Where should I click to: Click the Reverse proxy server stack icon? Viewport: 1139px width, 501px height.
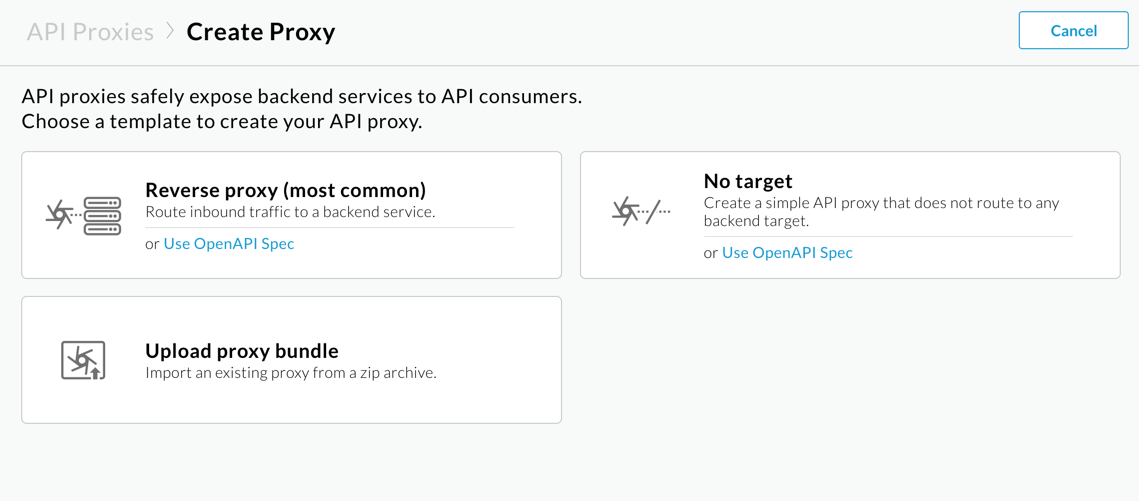coord(102,216)
